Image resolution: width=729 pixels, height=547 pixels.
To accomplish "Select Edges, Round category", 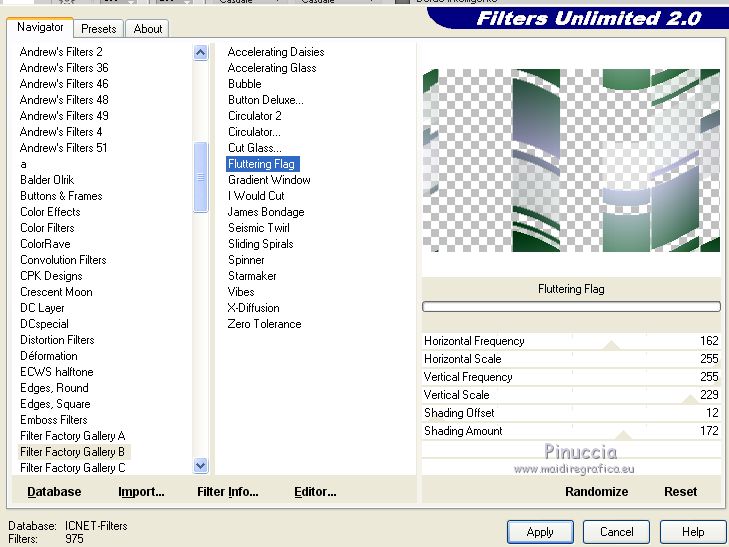I will pos(54,388).
